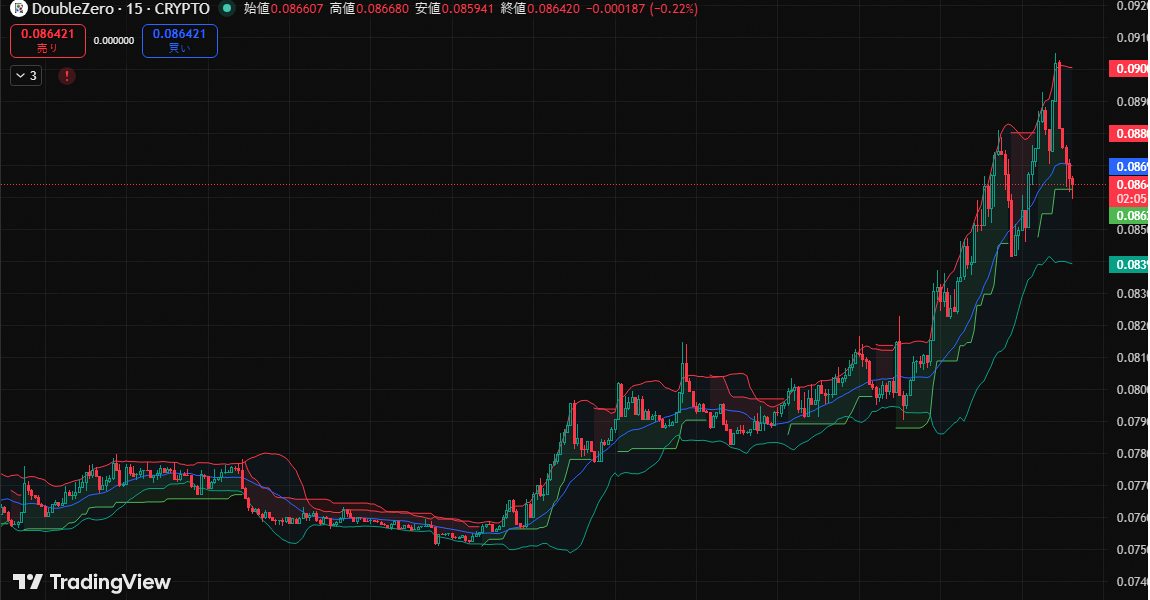The height and width of the screenshot is (600, 1150).
Task: Click the 0.0750 price scale tick
Action: pyautogui.click(x=1132, y=549)
